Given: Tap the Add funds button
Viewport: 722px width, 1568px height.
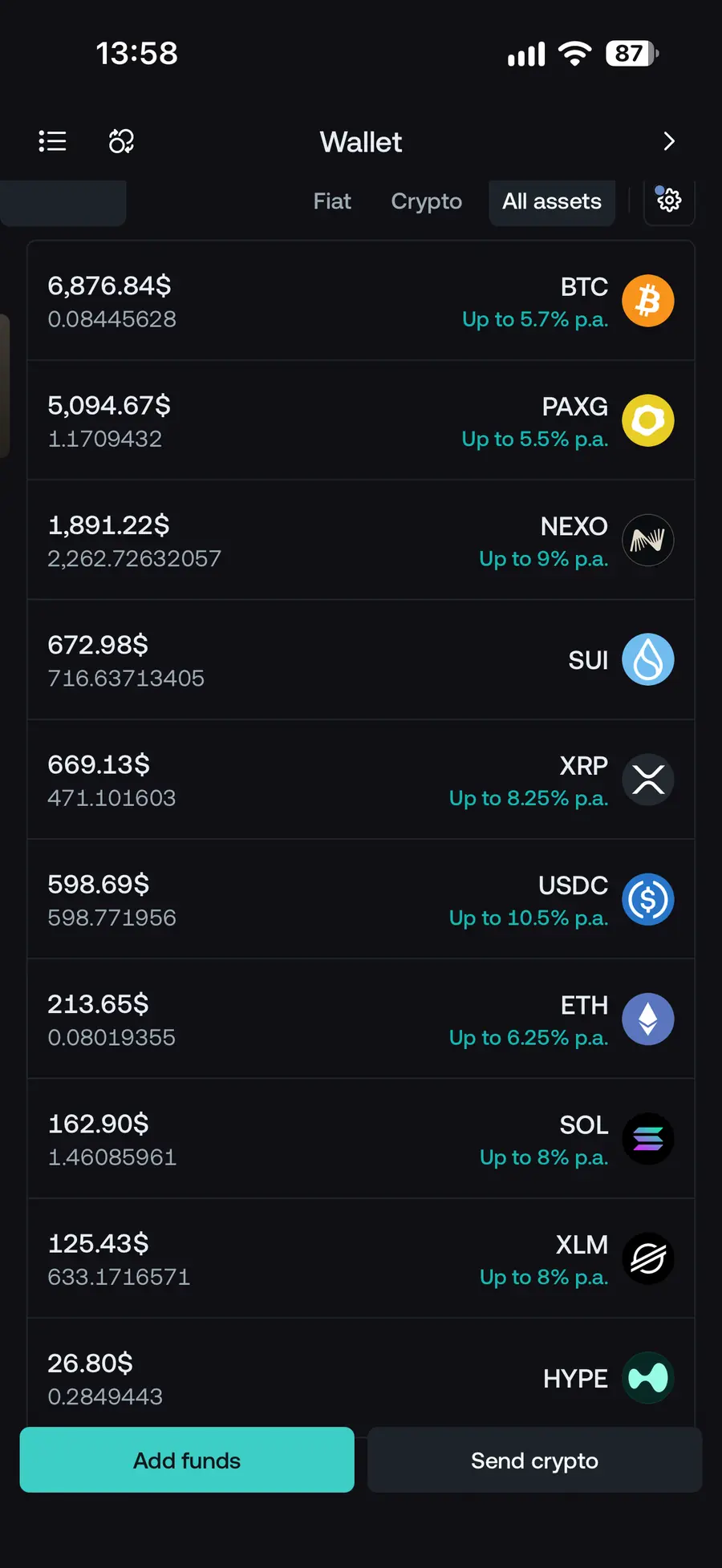Looking at the screenshot, I should [187, 1460].
